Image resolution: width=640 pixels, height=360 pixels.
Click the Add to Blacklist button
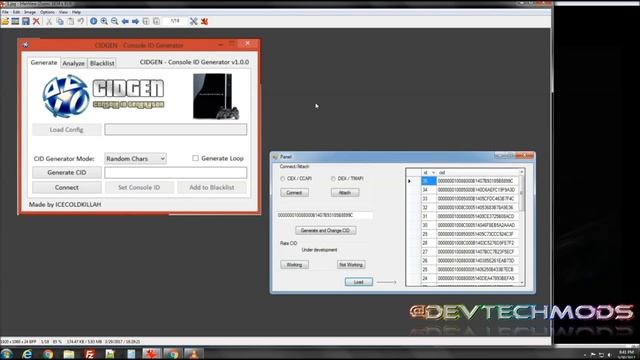click(x=212, y=187)
